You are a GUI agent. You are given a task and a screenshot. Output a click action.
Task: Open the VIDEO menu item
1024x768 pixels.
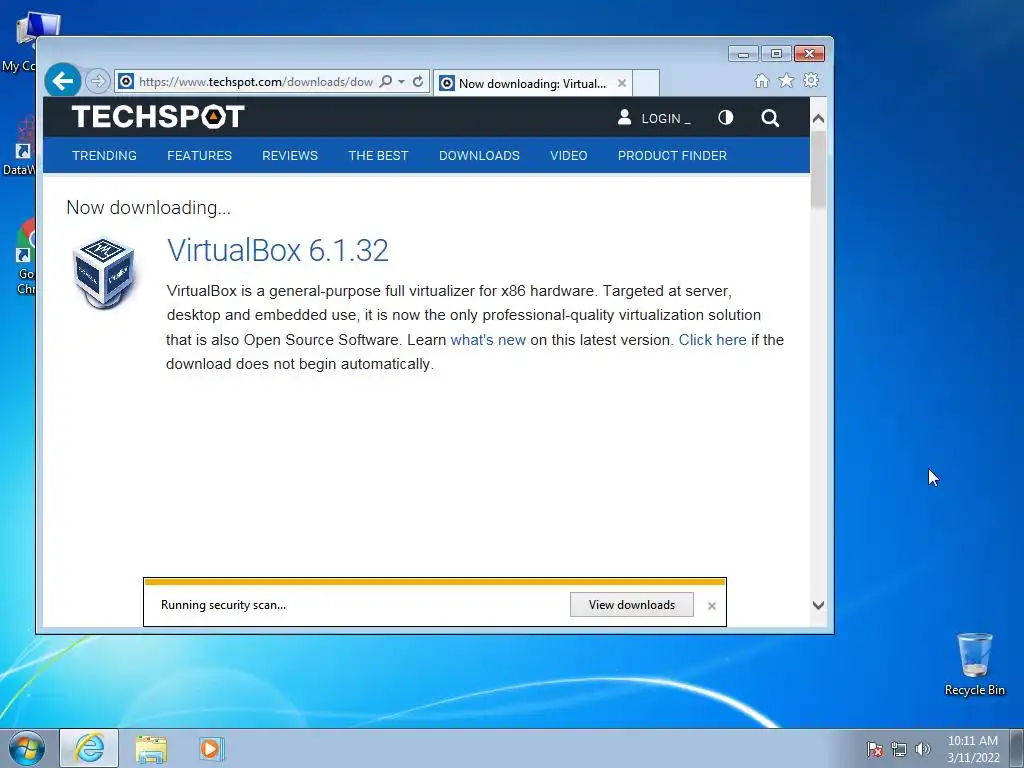pos(569,155)
